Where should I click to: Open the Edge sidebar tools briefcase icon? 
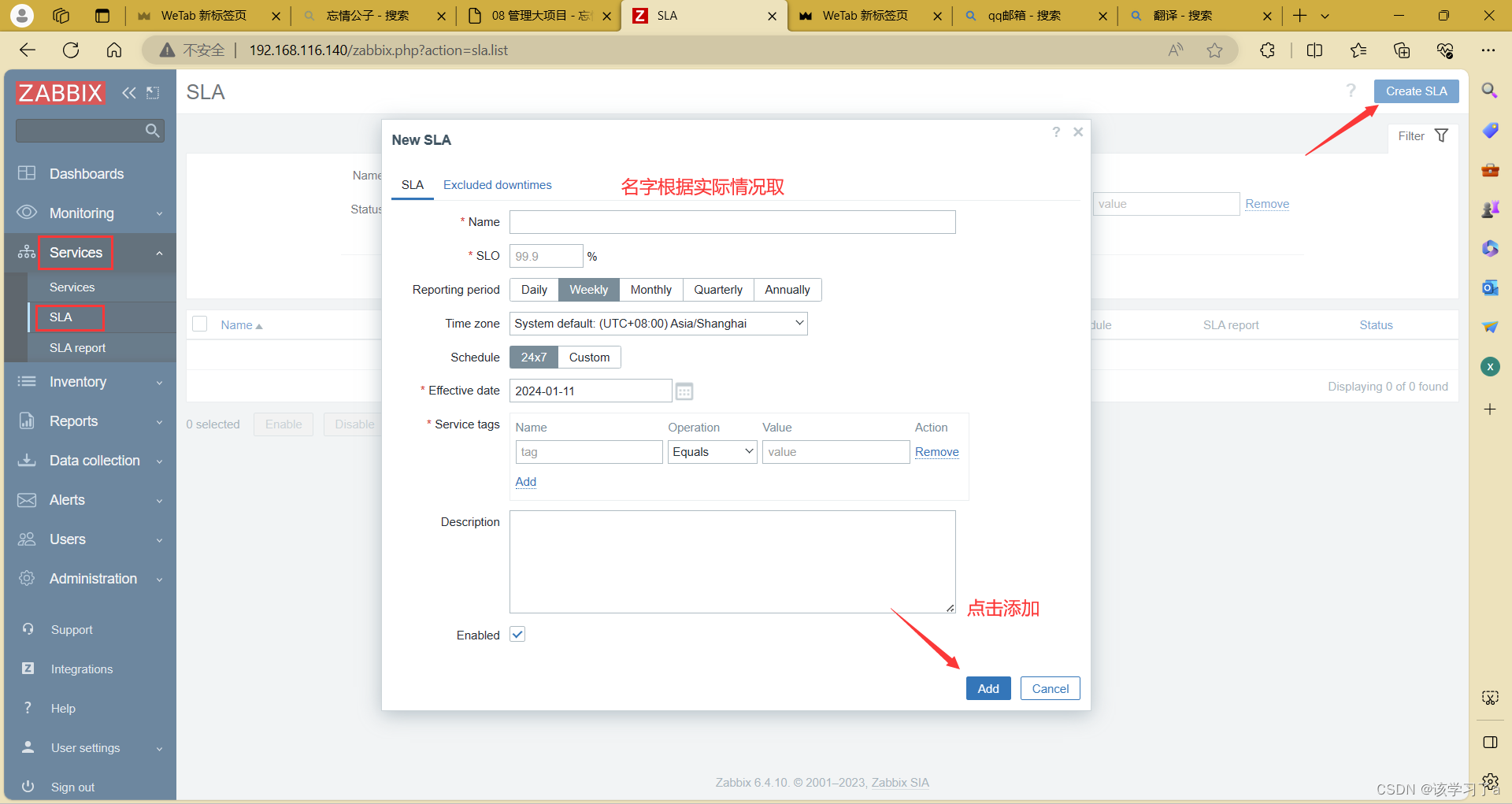point(1490,169)
